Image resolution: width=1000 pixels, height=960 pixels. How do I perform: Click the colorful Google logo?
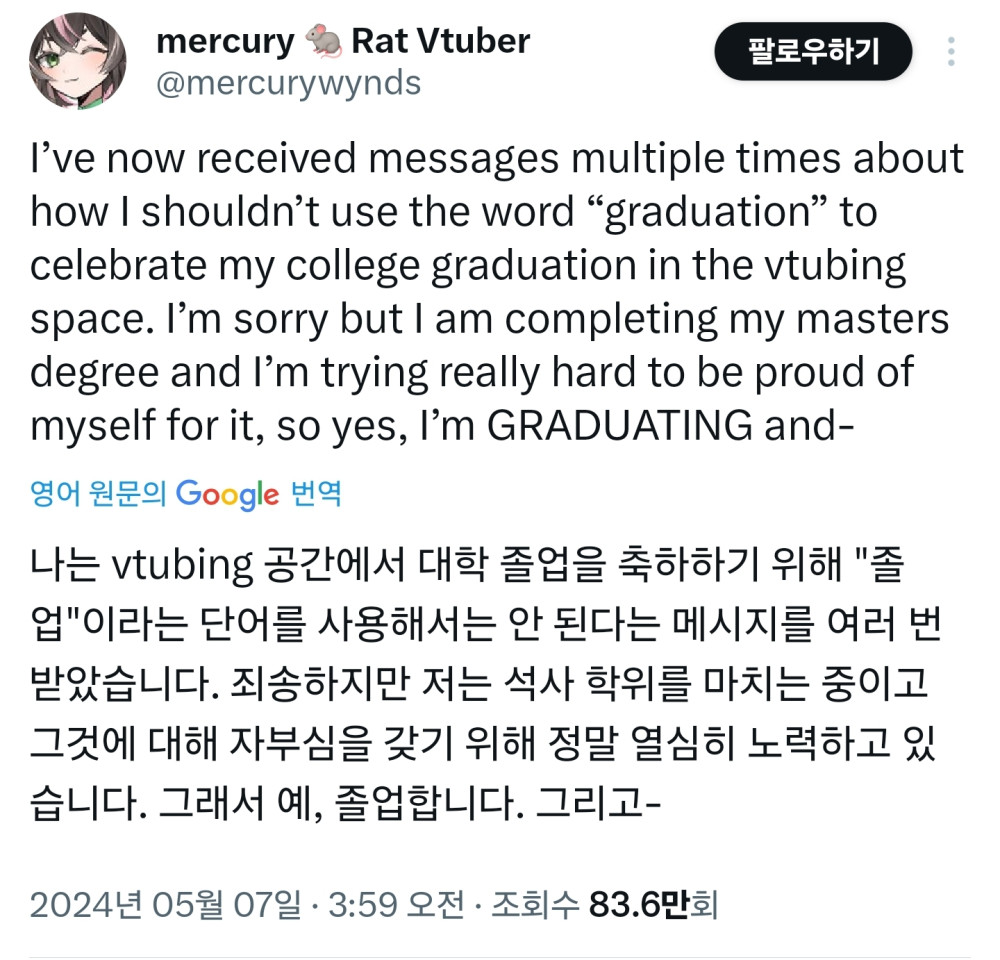click(x=227, y=494)
